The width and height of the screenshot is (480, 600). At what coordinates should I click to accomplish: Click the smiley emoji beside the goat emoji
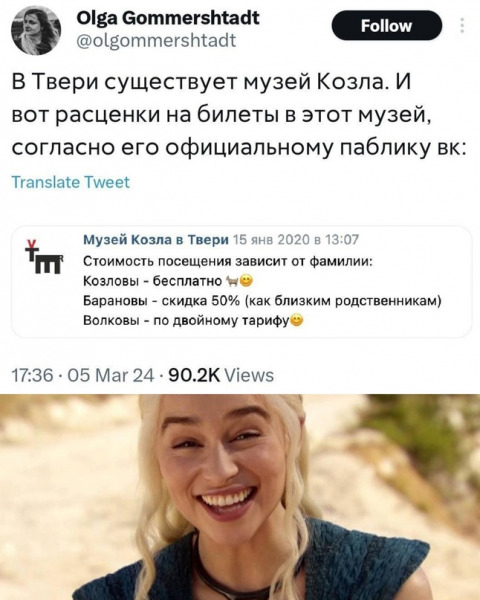[247, 282]
